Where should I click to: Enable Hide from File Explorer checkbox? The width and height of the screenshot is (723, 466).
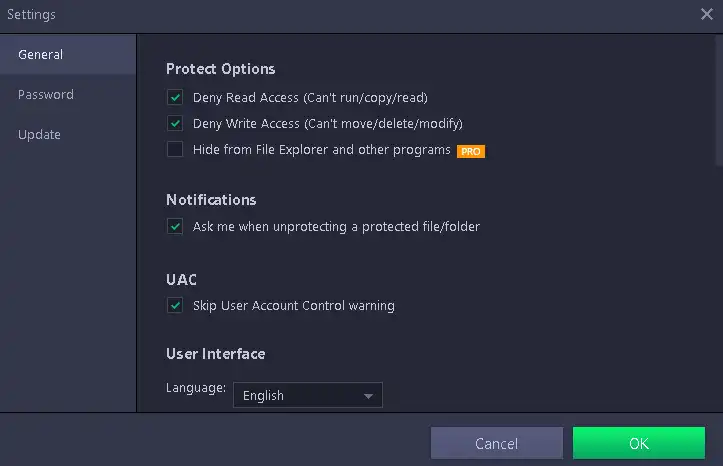tap(175, 150)
